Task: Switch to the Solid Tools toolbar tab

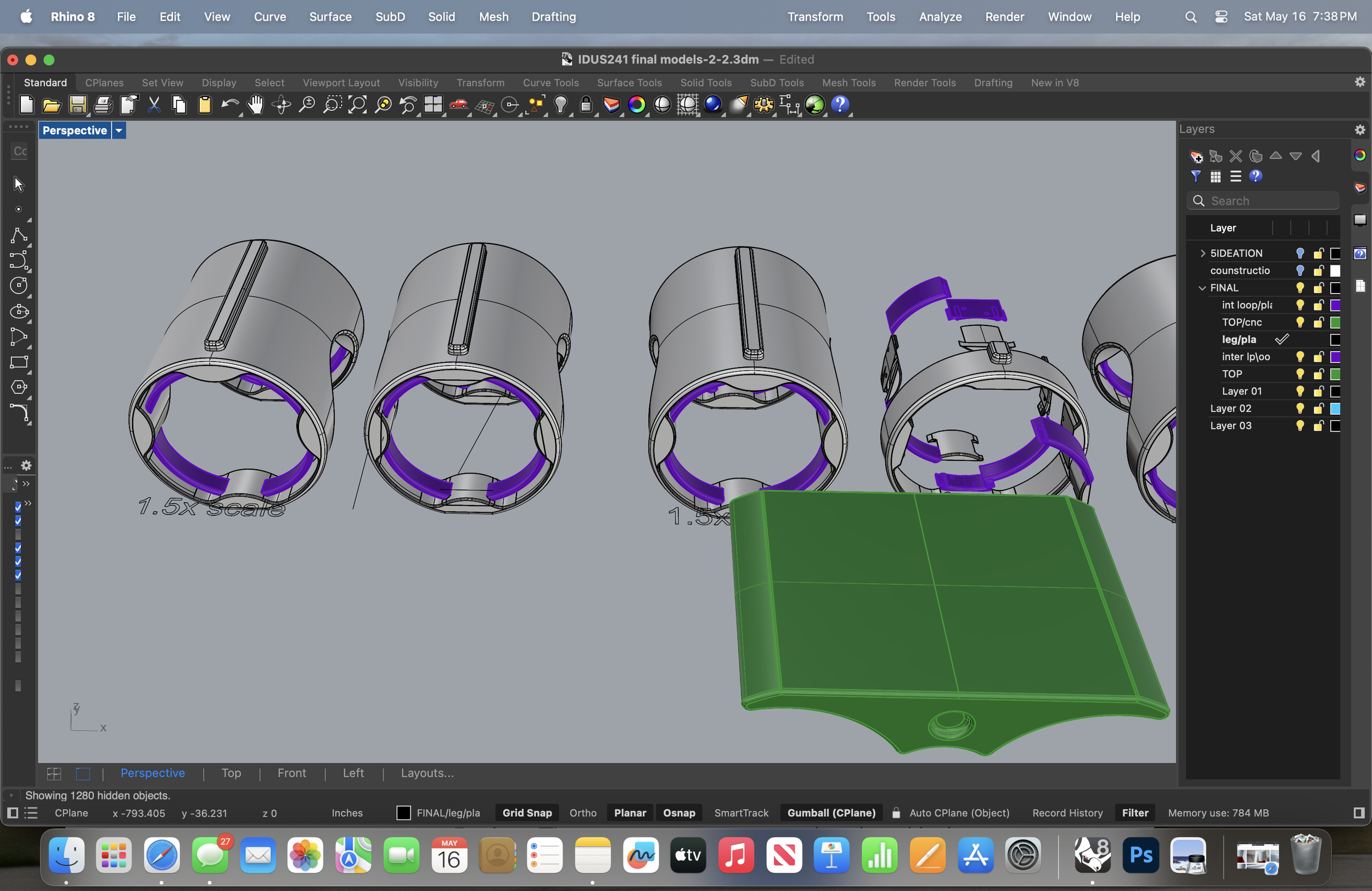Action: coord(706,82)
